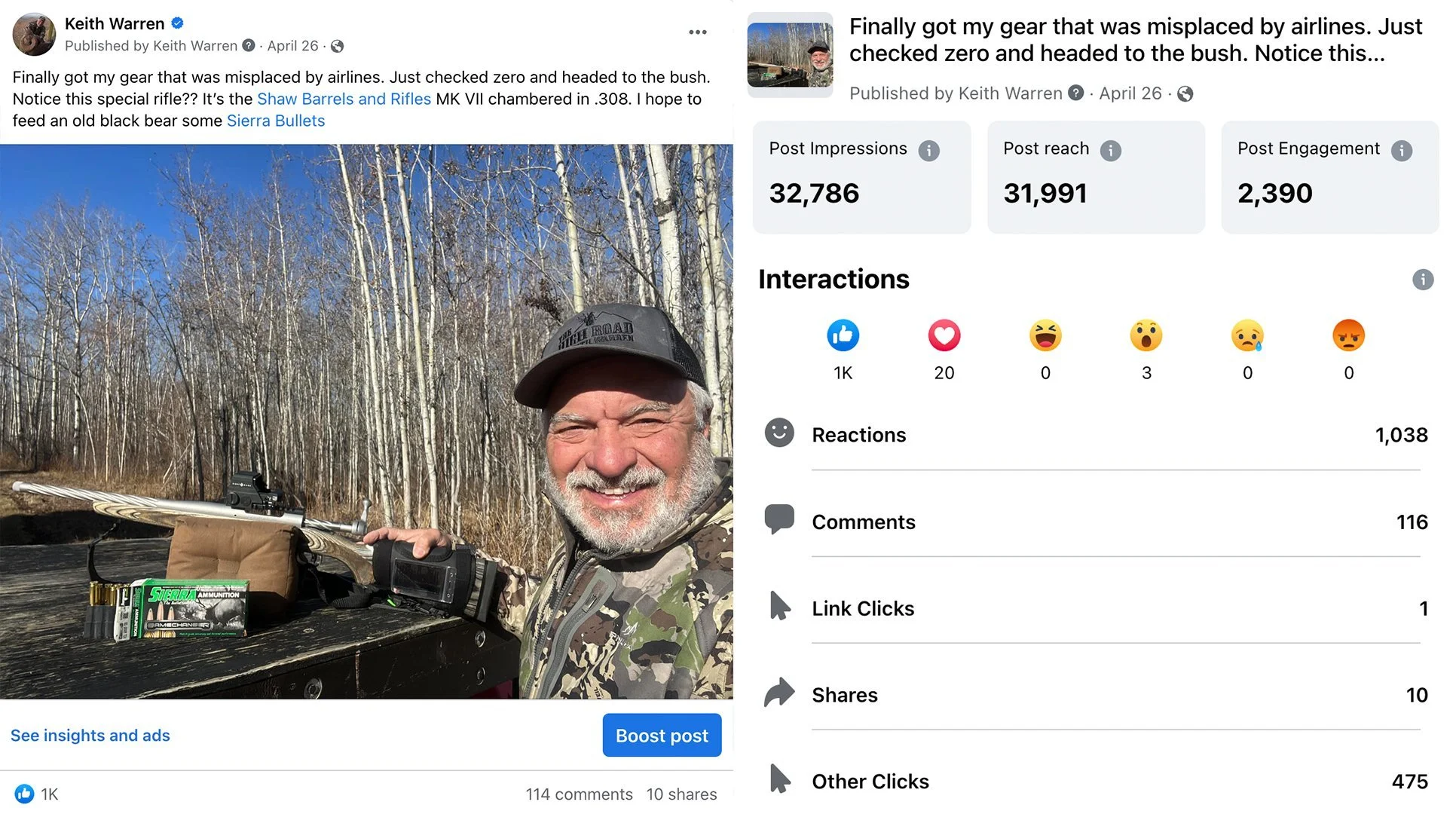Viewport: 1456px width, 814px height.
Task: Click Keith Warren profile picture avatar
Action: (x=34, y=34)
